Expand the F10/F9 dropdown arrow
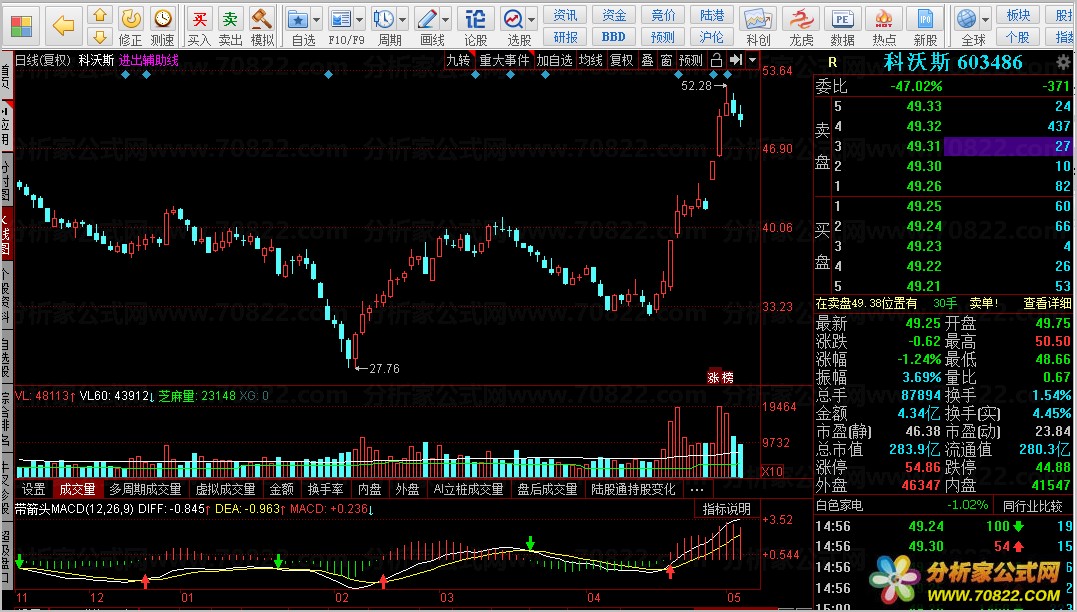The image size is (1077, 612). 359,19
